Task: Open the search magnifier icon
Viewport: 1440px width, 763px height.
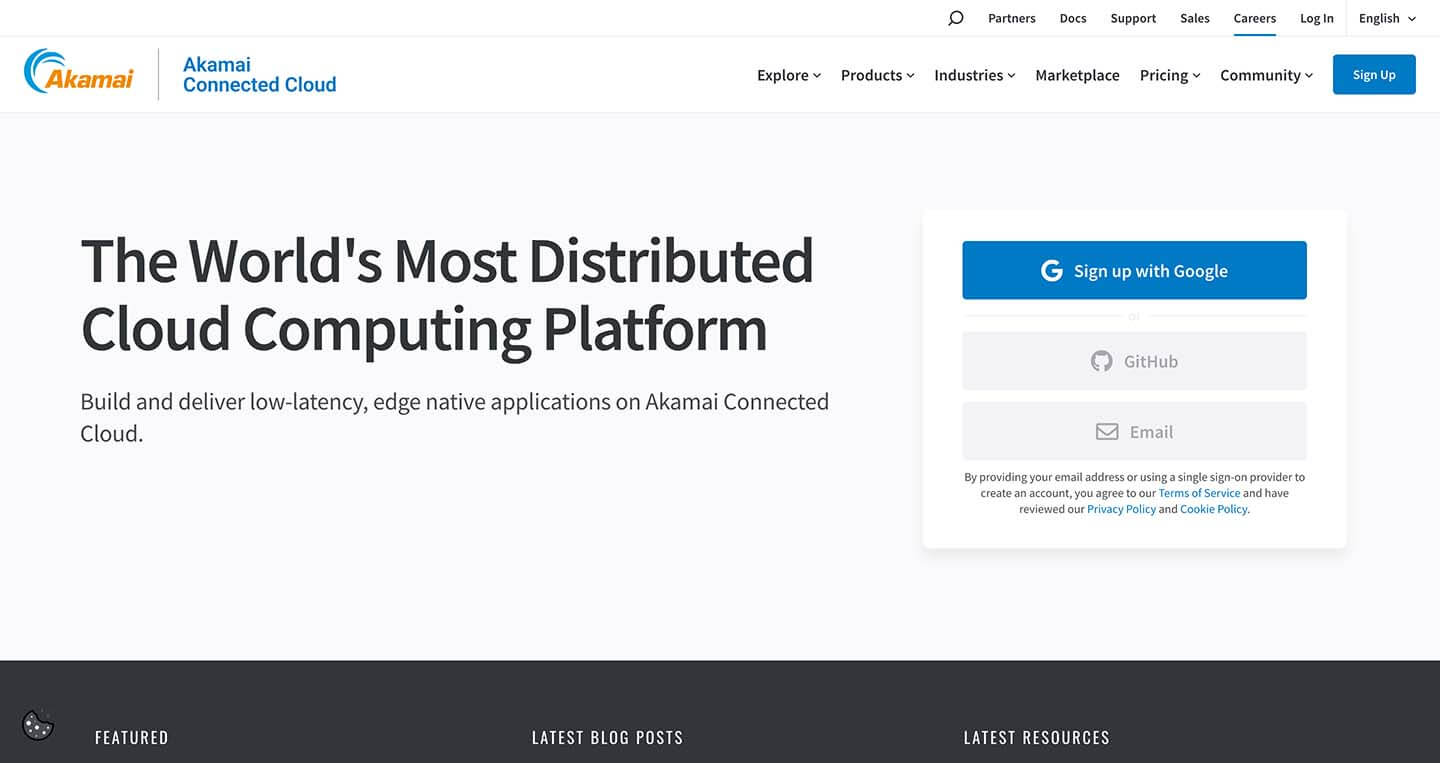Action: point(955,18)
